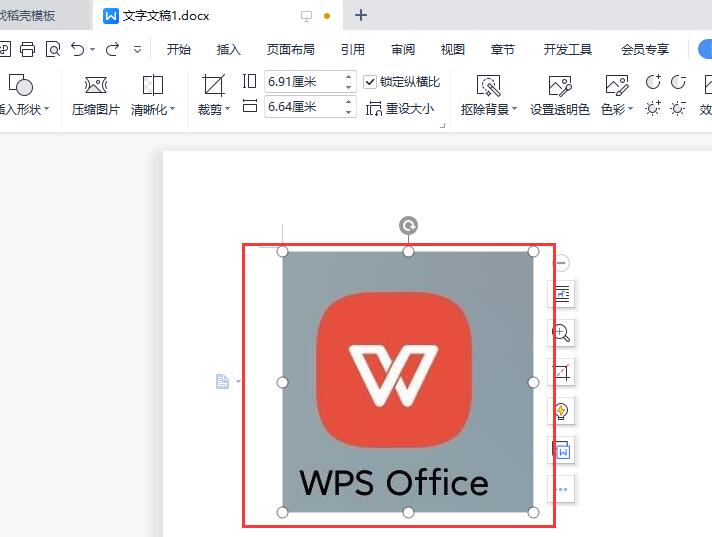Screen dimensions: 712x537
Task: Select the 裁剪 crop tool
Action: tap(213, 85)
